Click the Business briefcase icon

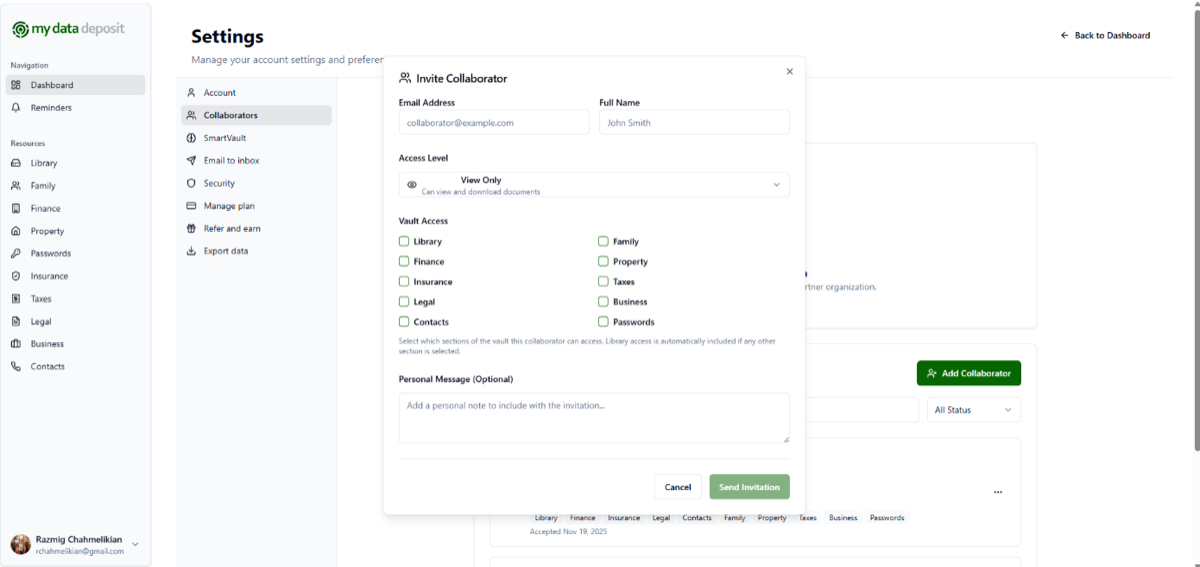[x=16, y=344]
